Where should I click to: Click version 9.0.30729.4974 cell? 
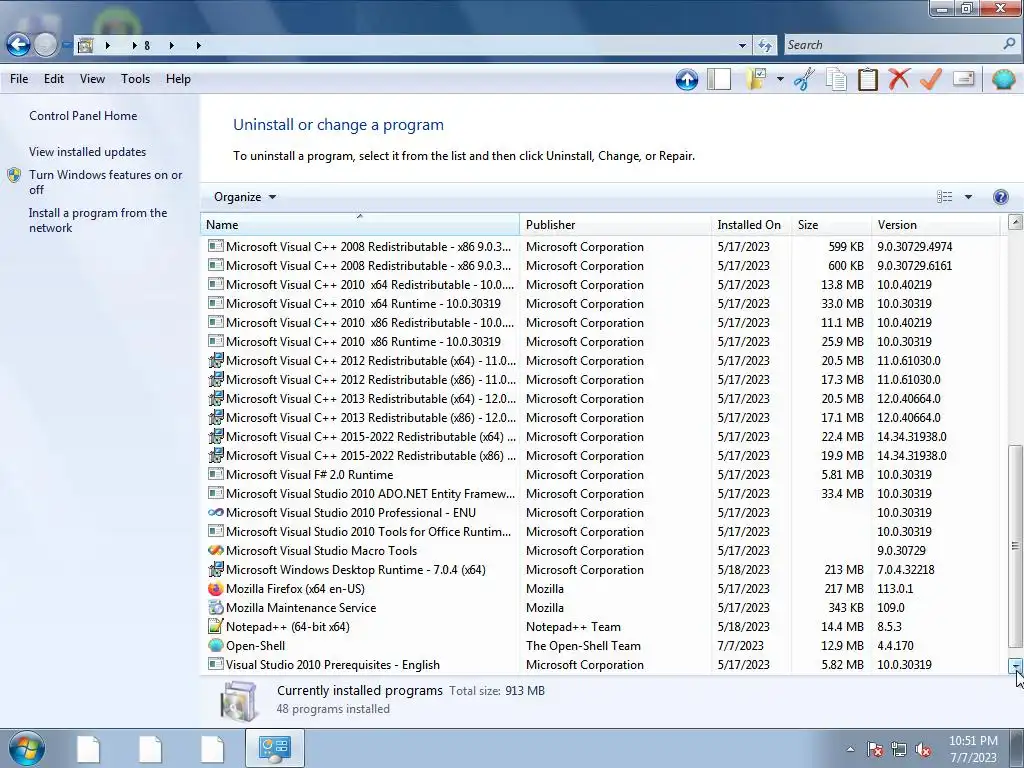pyautogui.click(x=914, y=247)
